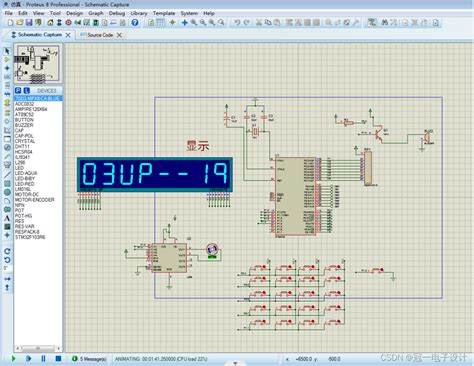This screenshot has width=474, height=366.
Task: Switch to the Source Code tab
Action: click(x=100, y=35)
